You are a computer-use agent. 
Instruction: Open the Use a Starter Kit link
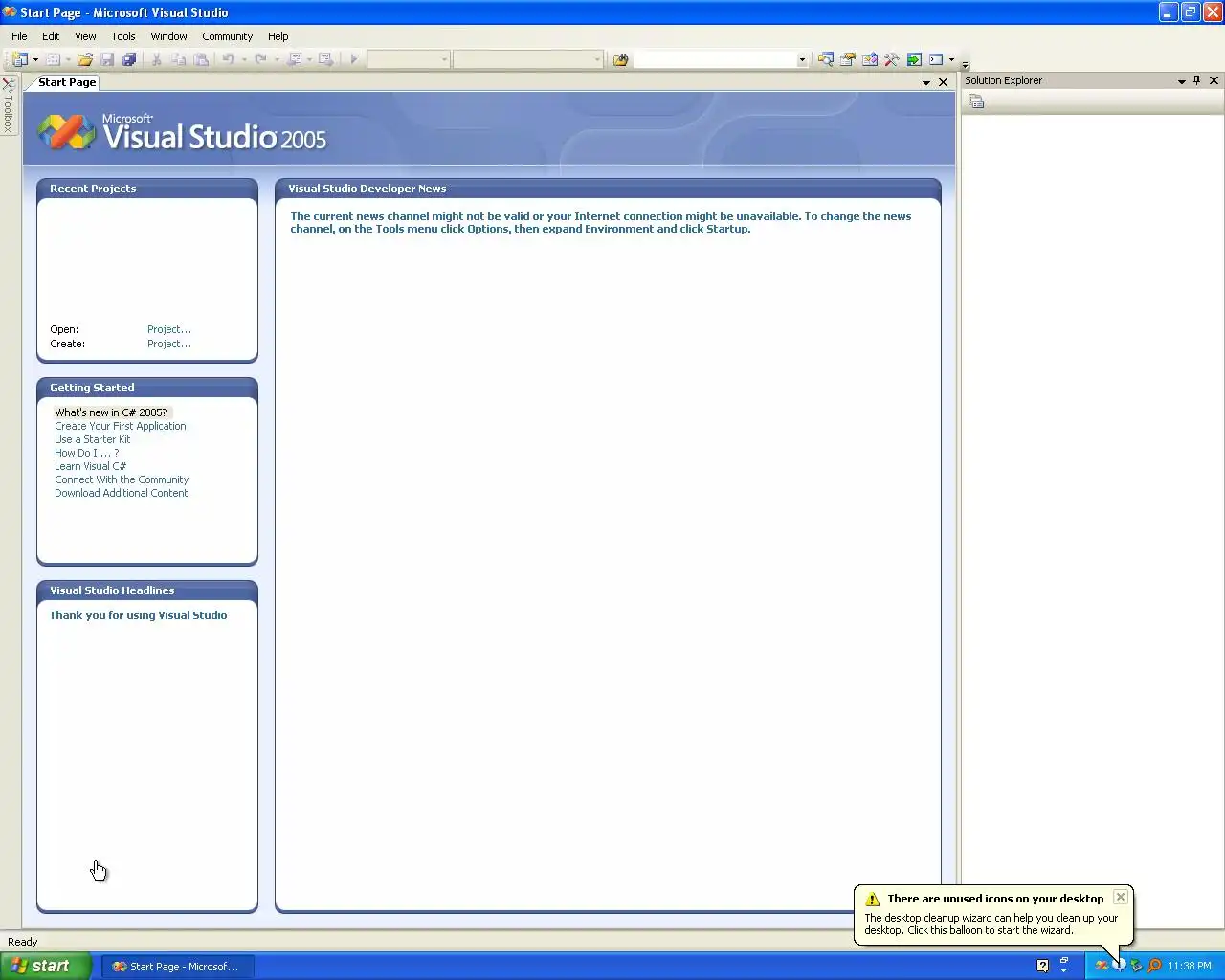93,439
